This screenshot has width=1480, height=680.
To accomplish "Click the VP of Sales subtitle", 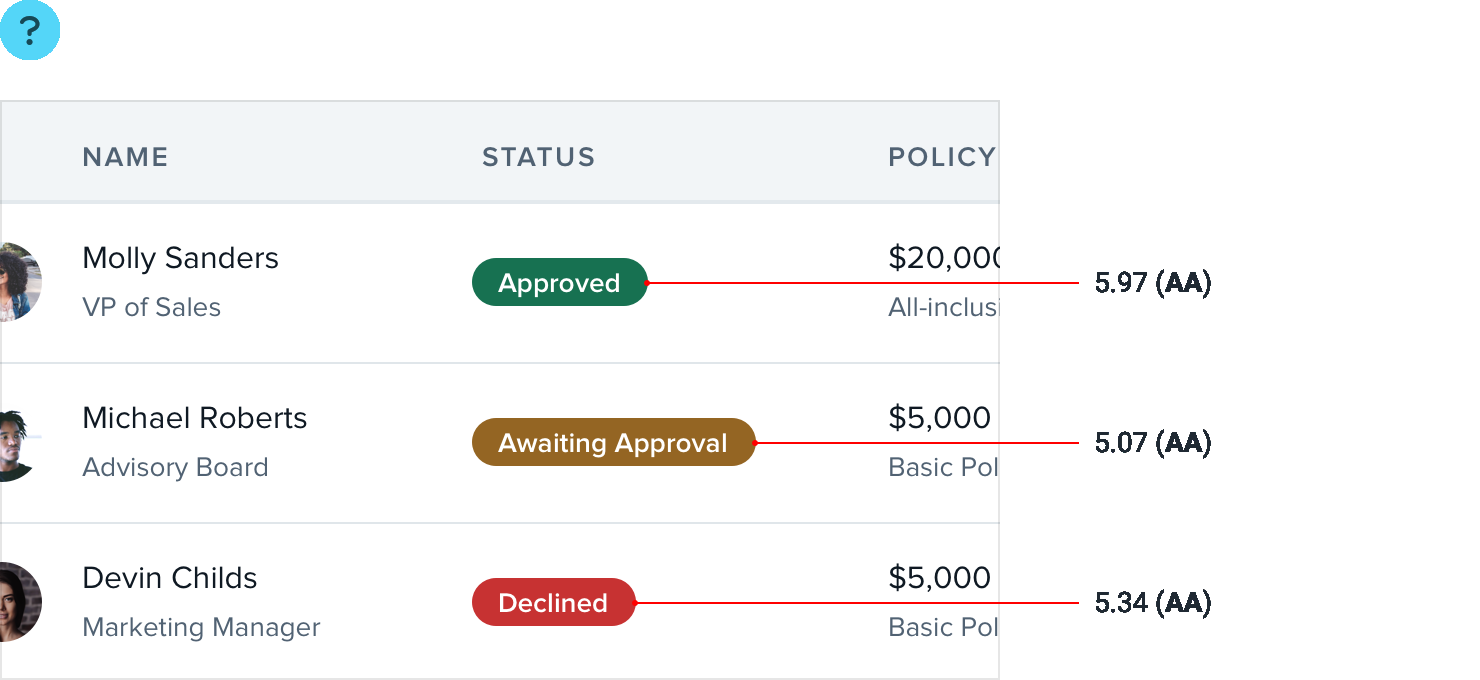I will click(151, 307).
